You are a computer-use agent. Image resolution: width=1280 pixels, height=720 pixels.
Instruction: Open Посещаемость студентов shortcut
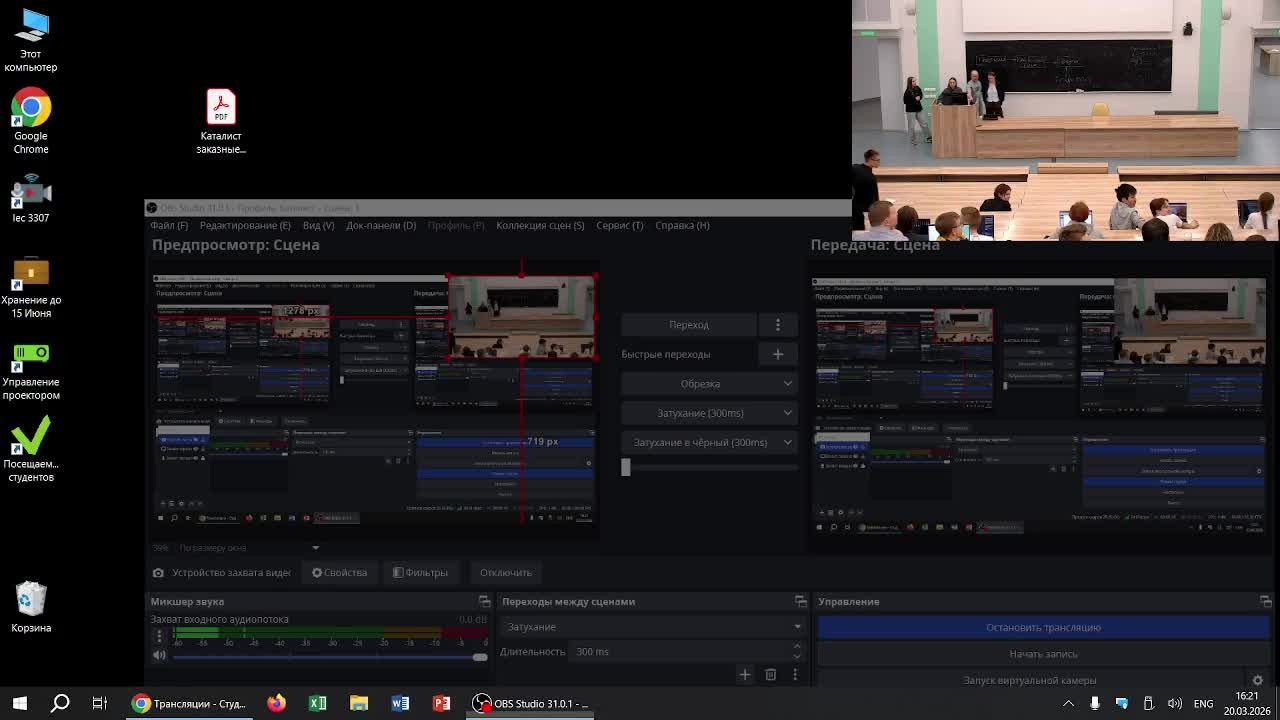click(x=31, y=450)
